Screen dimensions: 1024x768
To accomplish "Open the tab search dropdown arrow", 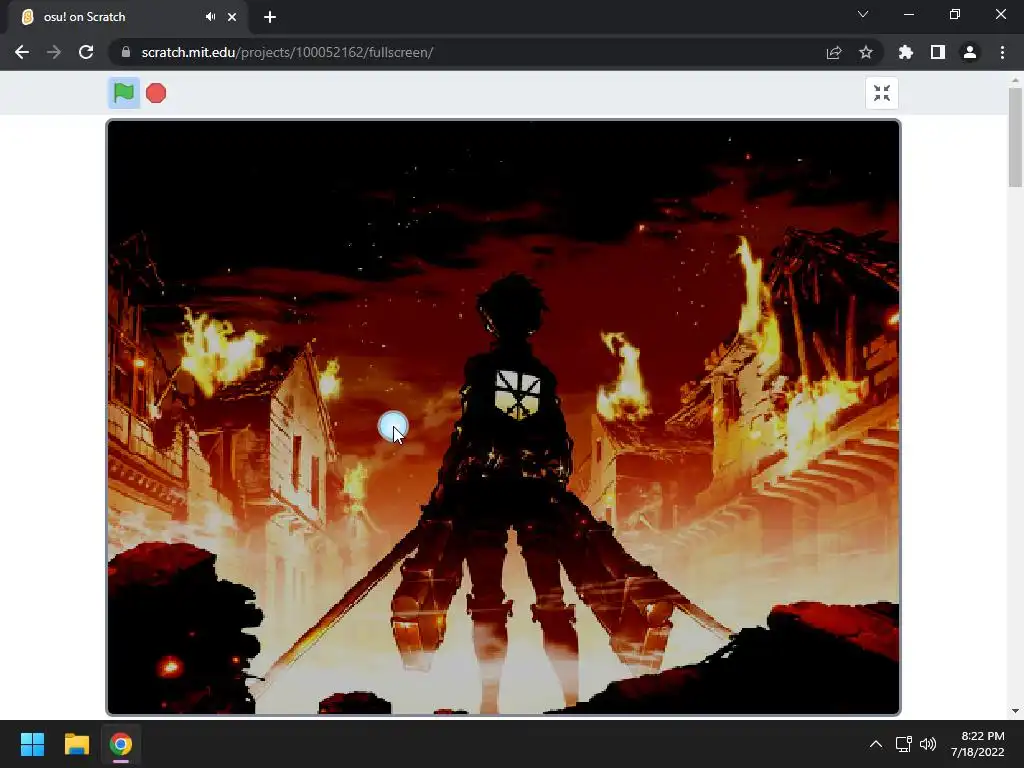I will coord(863,14).
